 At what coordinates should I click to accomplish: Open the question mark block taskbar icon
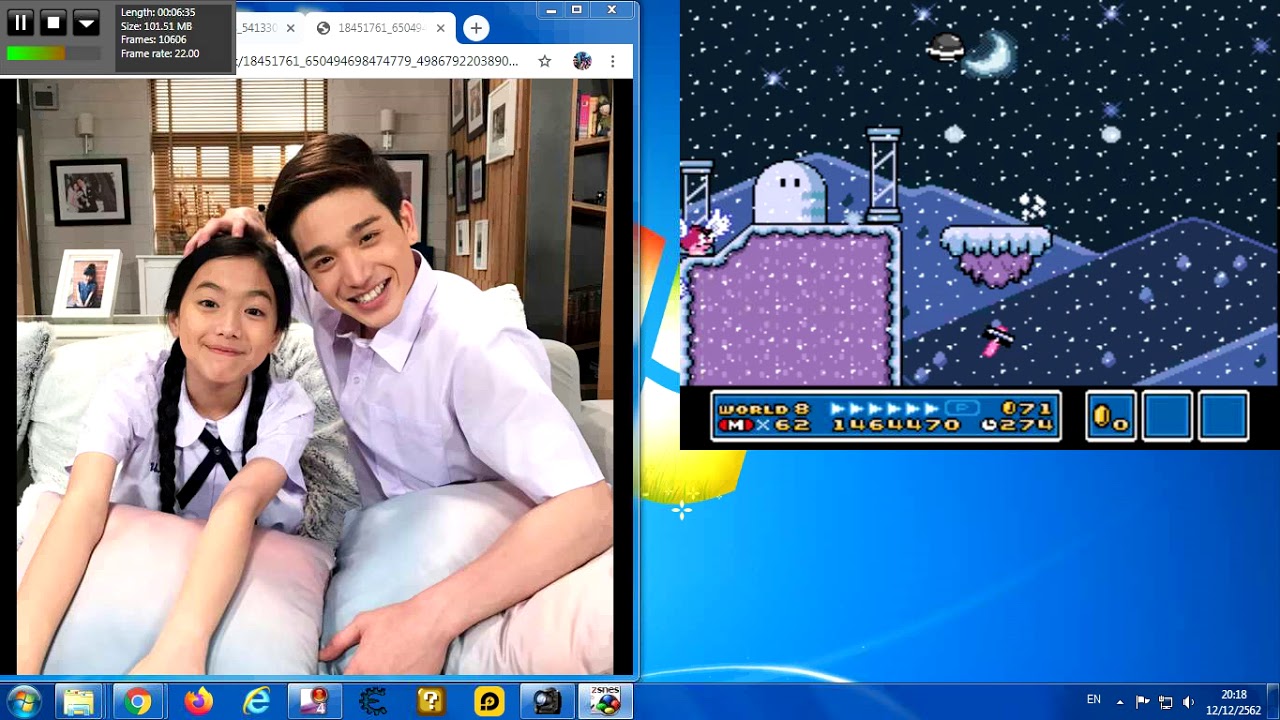point(431,702)
